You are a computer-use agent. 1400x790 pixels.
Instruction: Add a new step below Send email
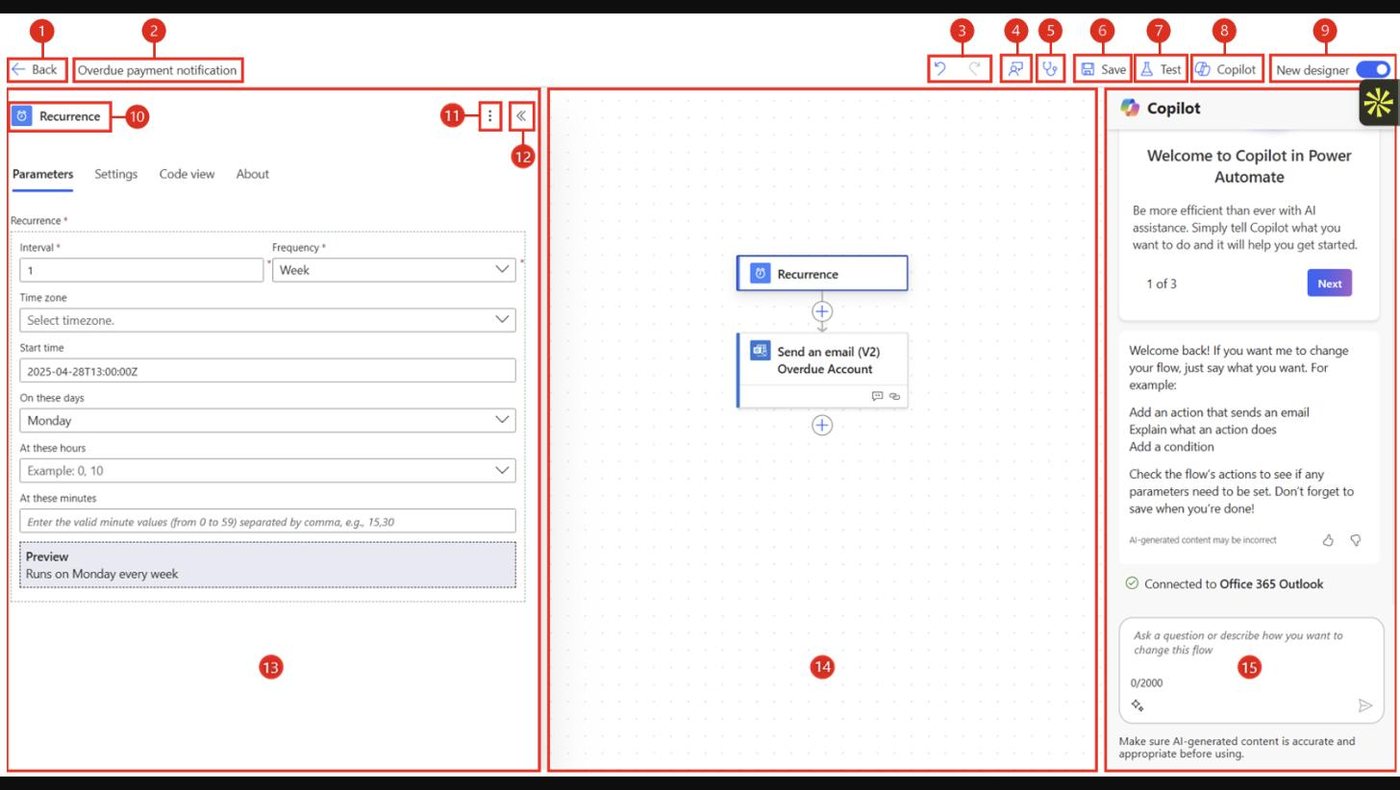point(822,425)
